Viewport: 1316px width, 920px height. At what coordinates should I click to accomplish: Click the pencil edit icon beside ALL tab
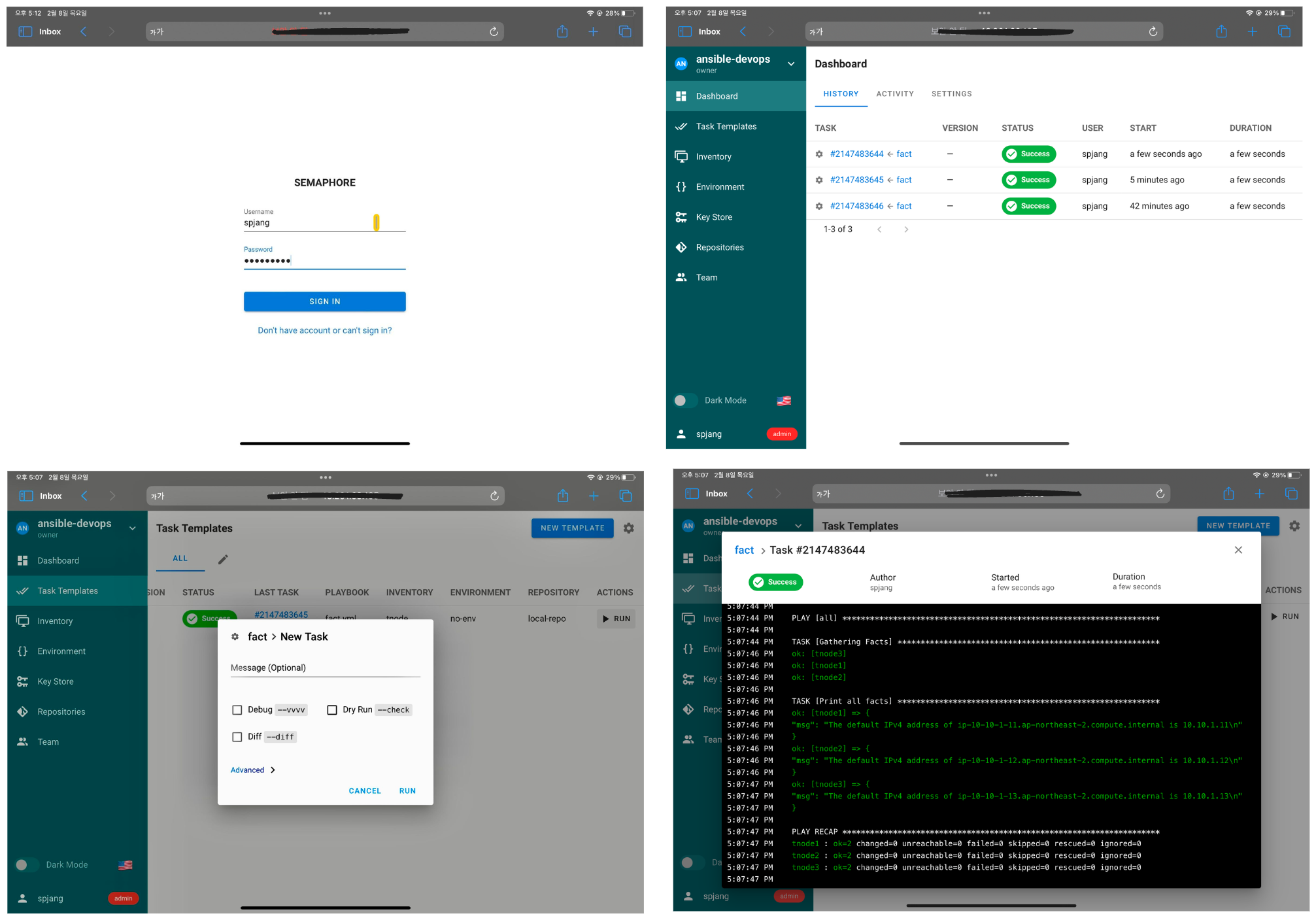tap(223, 559)
